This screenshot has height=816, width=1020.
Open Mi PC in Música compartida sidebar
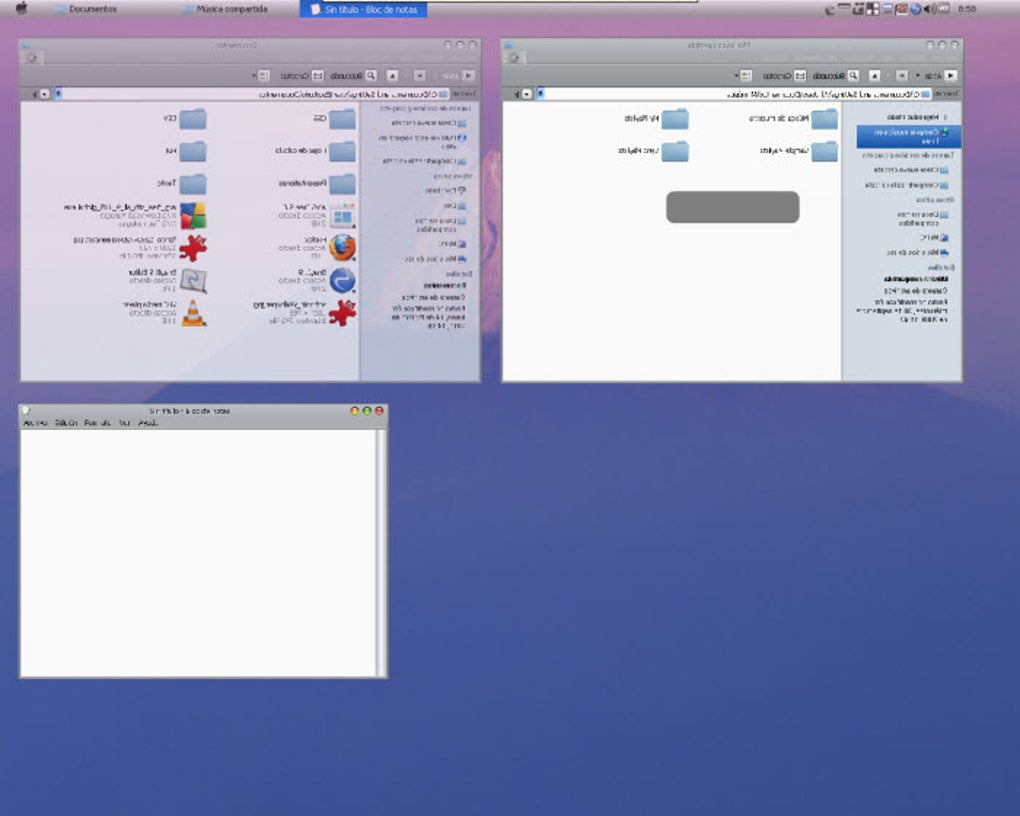[934, 238]
